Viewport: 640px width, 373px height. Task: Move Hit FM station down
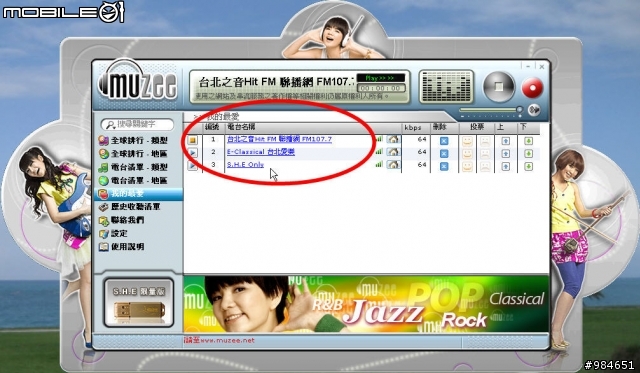click(529, 141)
